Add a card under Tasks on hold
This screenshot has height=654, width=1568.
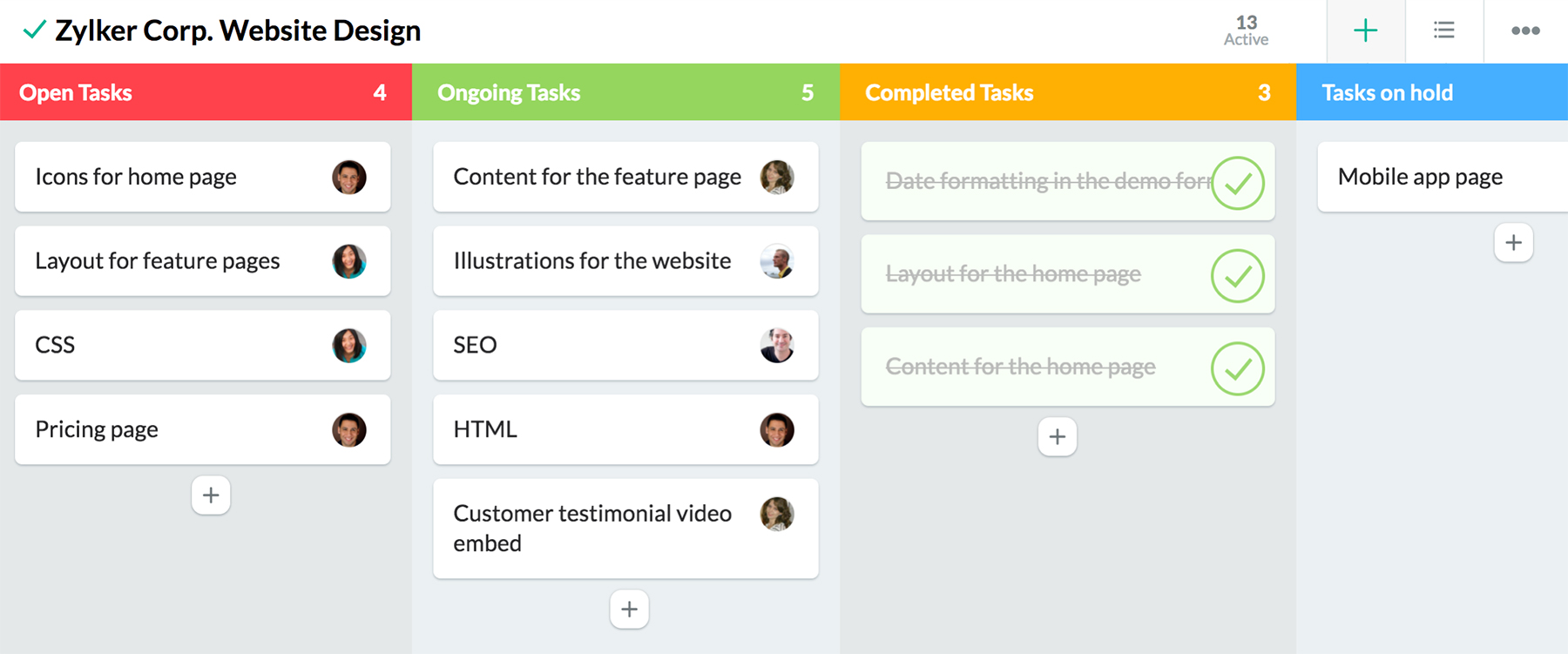[1513, 243]
